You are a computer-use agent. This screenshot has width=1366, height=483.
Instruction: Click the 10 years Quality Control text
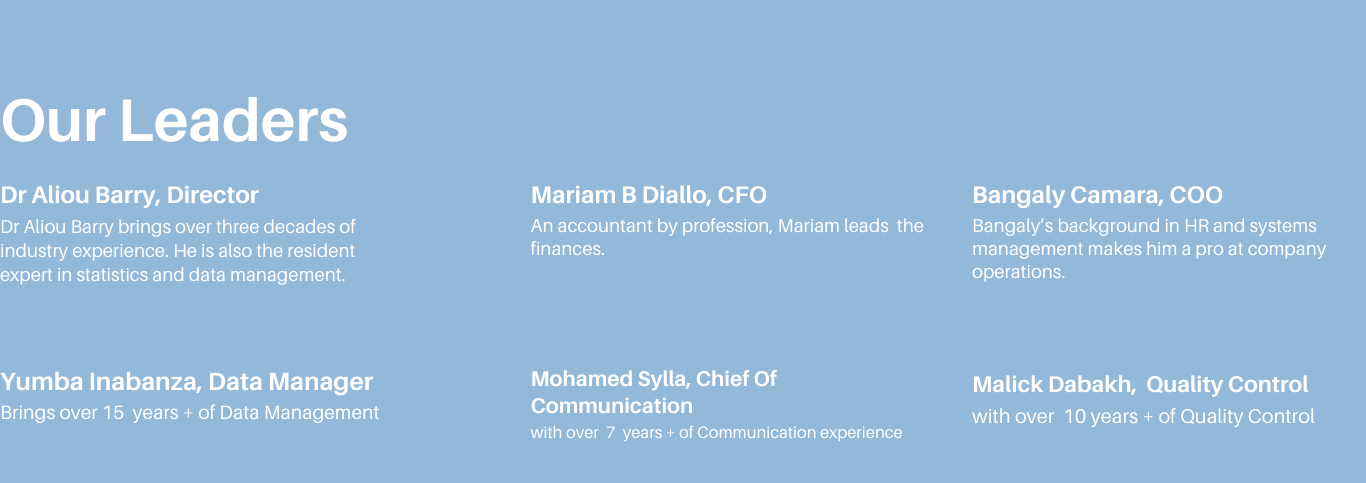[1143, 416]
